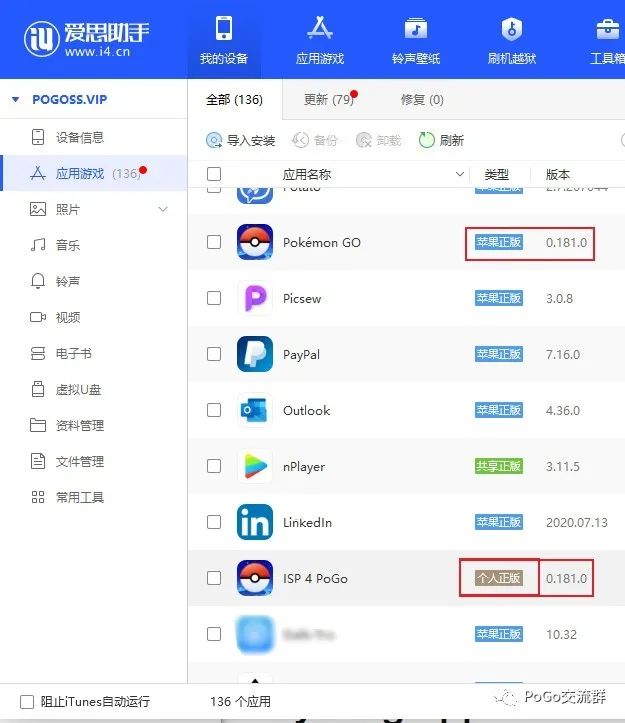The height and width of the screenshot is (723, 625).
Task: Switch to the 修复 (0) tab
Action: click(x=422, y=100)
